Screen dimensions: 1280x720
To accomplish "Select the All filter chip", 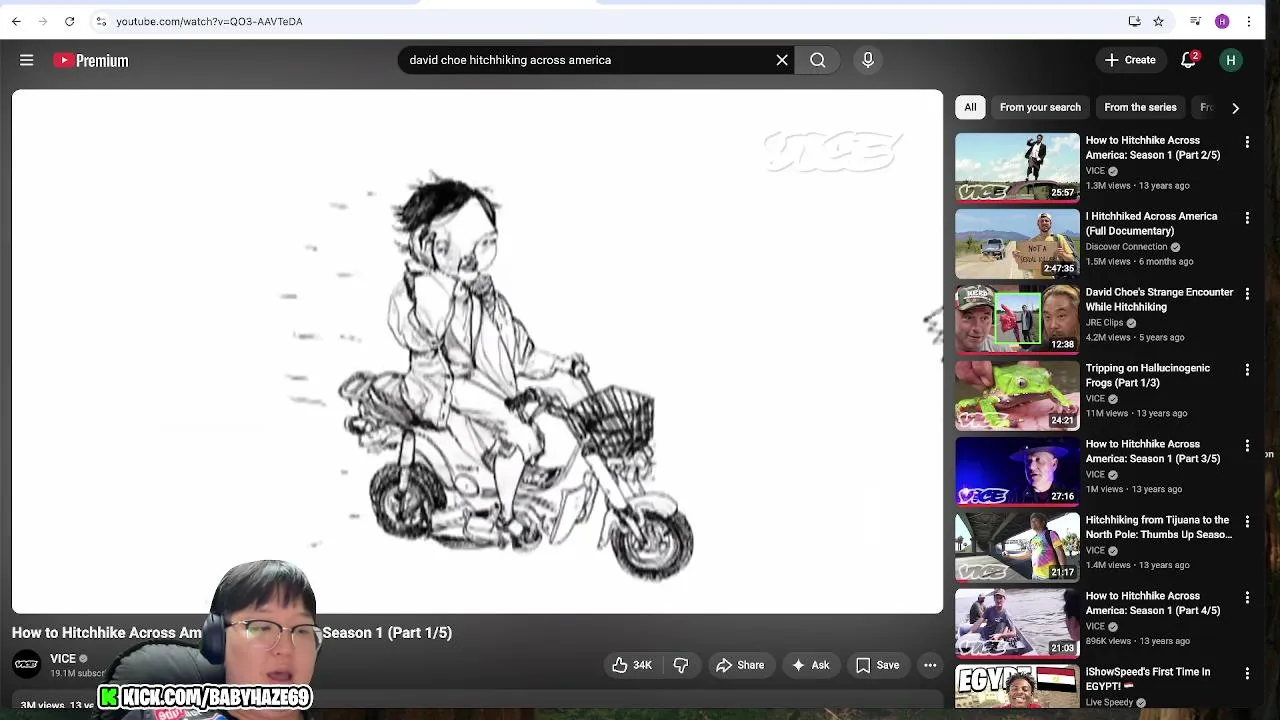I will (970, 107).
